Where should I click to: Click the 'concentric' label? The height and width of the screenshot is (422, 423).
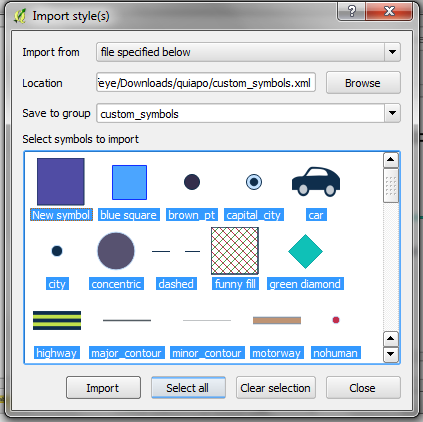[x=116, y=284]
